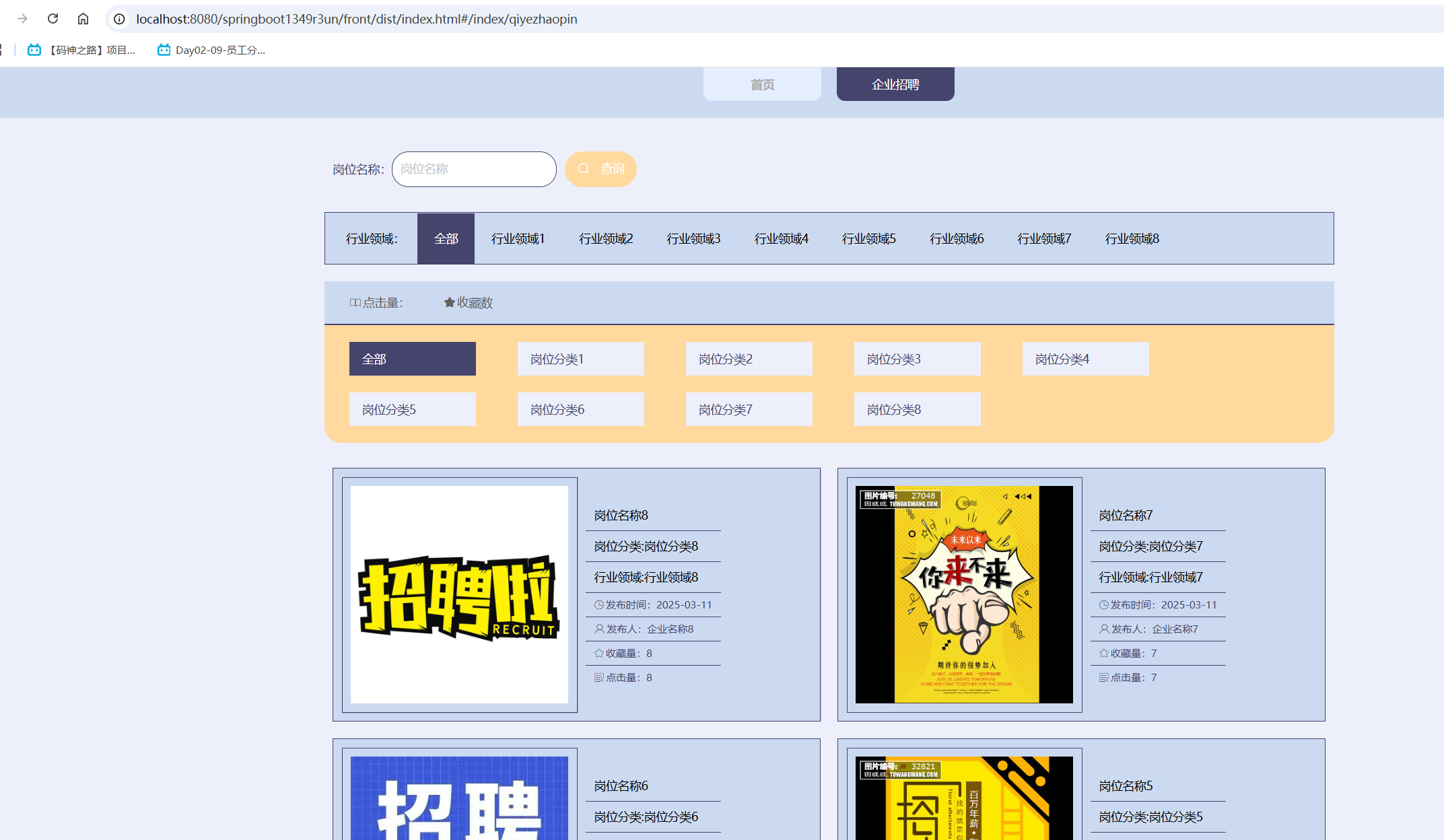Select 行业领域8 industry filter
Viewport: 1444px width, 840px height.
(1132, 239)
